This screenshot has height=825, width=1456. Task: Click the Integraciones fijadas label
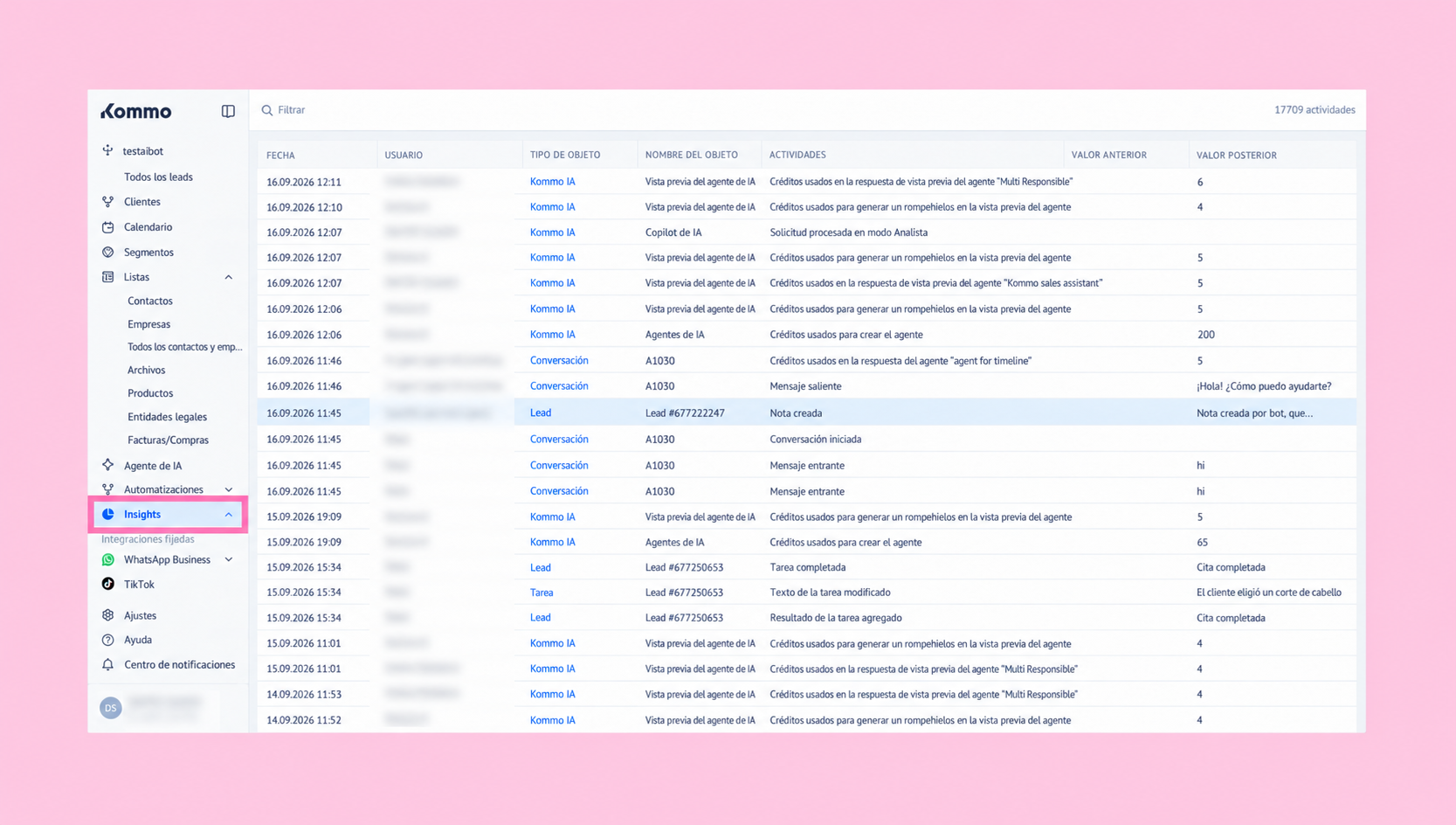pos(148,539)
